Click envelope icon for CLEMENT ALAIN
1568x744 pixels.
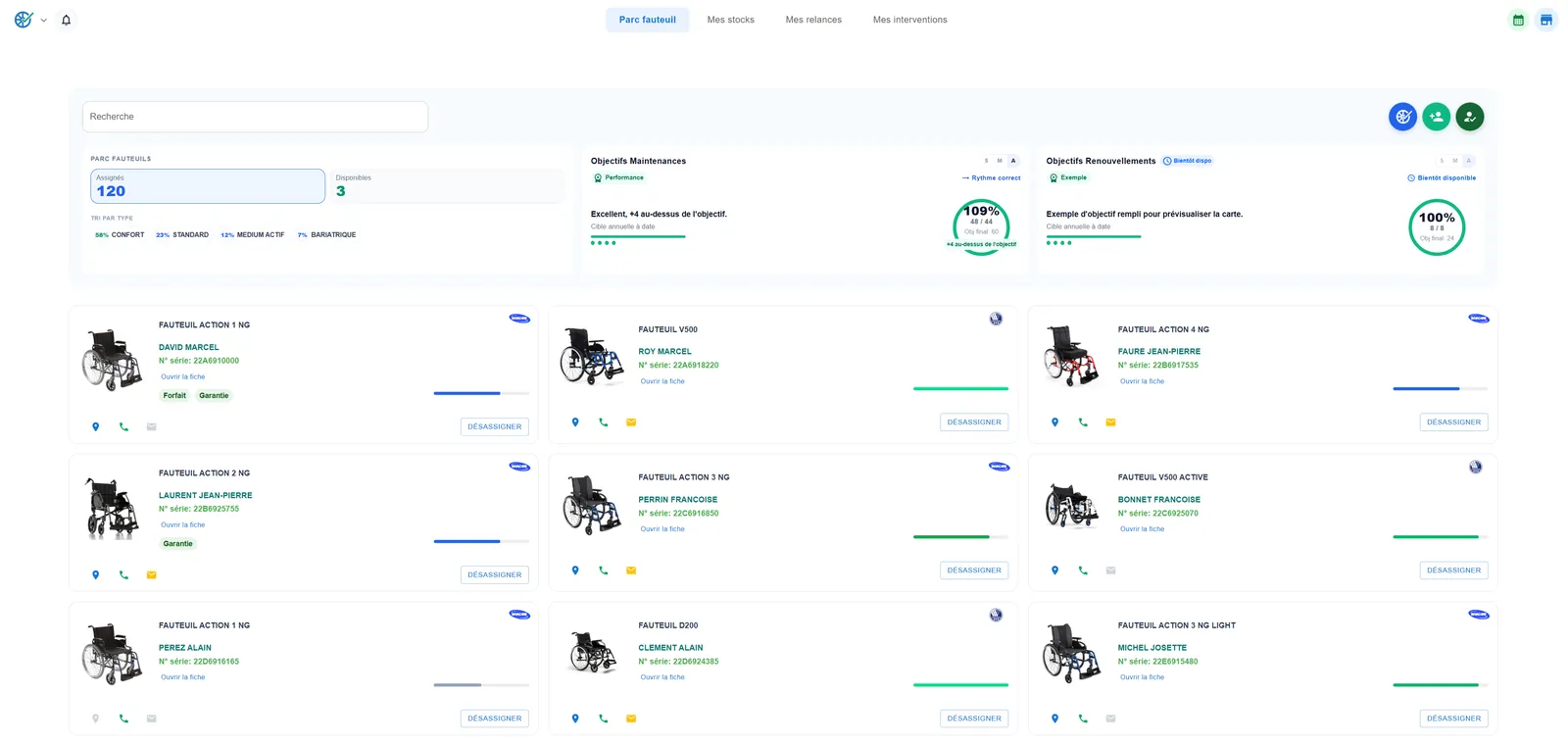coord(631,719)
